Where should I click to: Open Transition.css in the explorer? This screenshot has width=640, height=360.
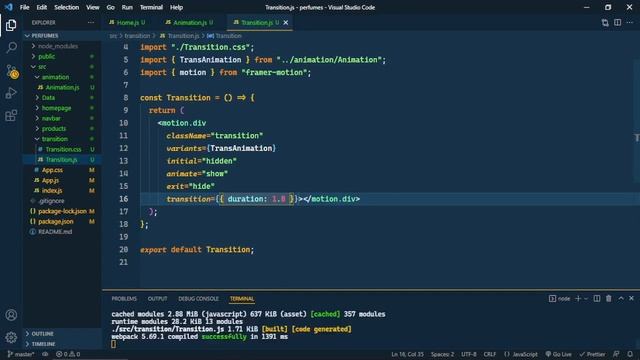(x=62, y=149)
